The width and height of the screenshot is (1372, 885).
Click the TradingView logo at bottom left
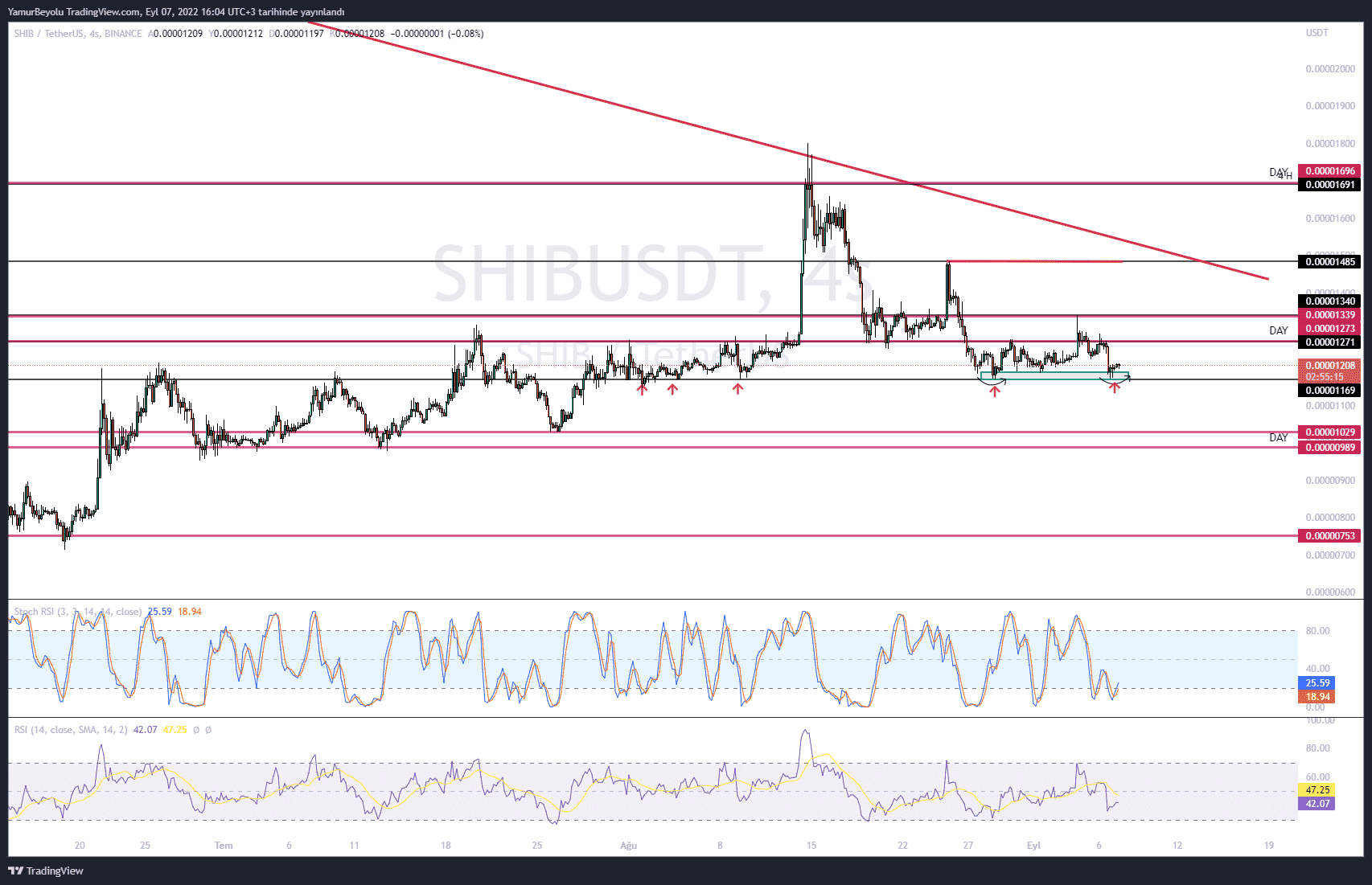[46, 871]
